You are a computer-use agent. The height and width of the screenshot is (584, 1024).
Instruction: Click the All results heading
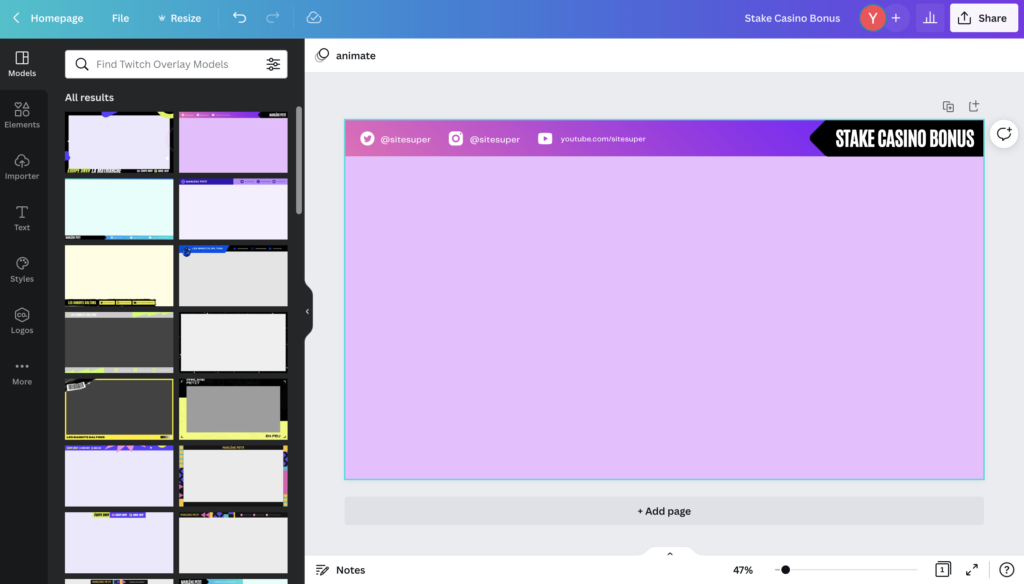pyautogui.click(x=89, y=97)
